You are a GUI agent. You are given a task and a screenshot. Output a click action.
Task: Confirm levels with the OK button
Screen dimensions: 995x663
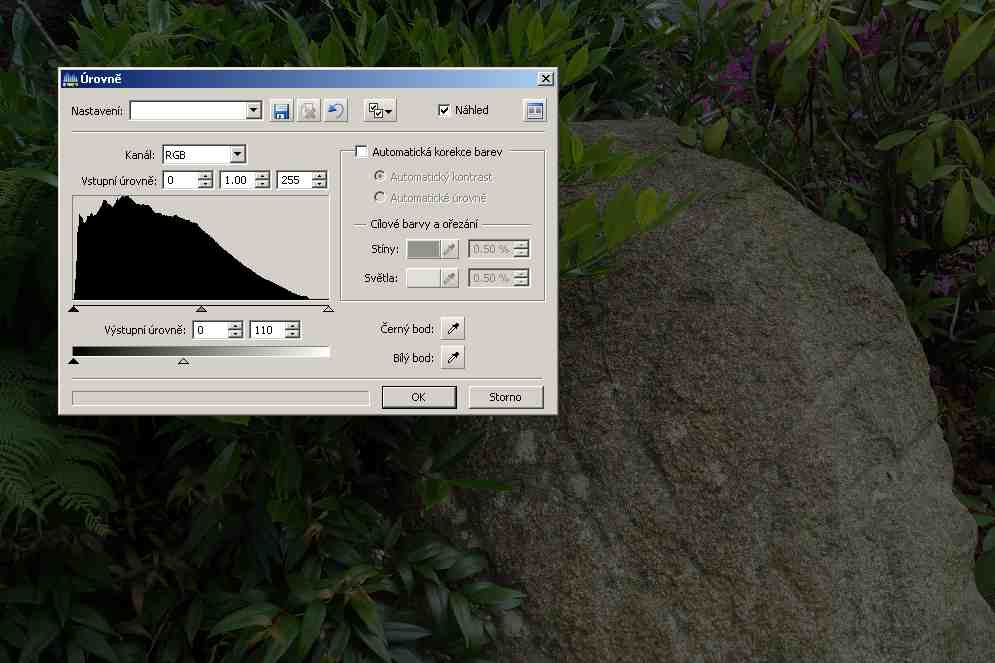pos(418,397)
